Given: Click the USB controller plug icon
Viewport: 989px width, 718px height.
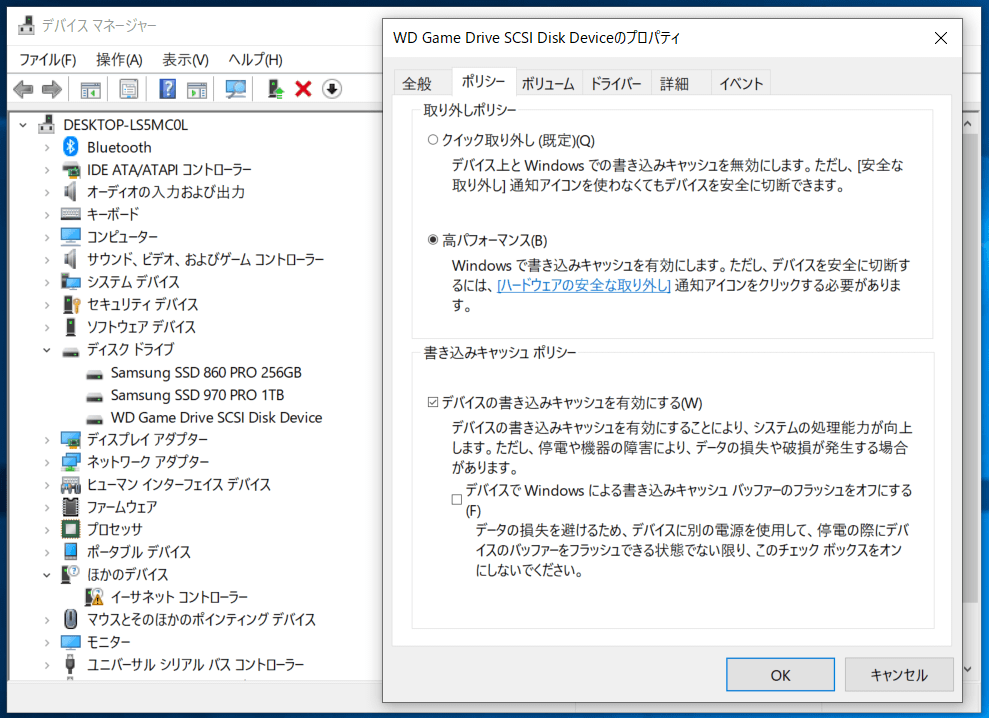Looking at the screenshot, I should coord(71,664).
